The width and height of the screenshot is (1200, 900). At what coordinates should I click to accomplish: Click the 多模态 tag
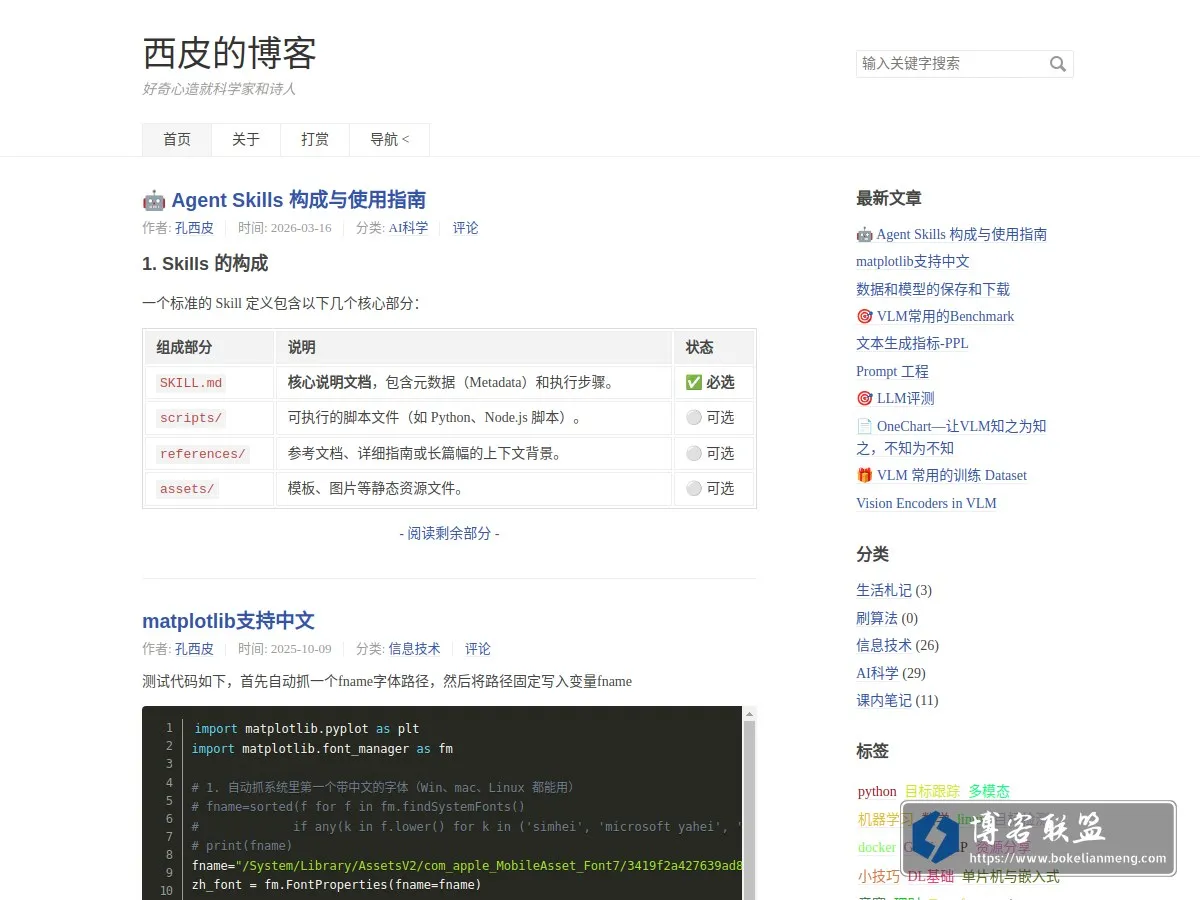(x=989, y=792)
